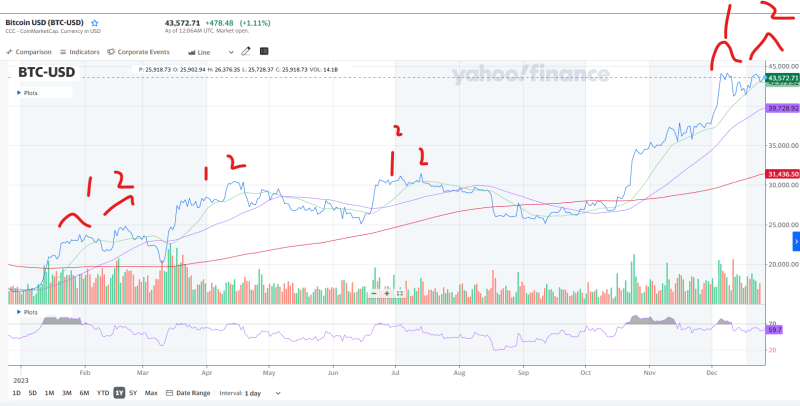Select the YTD time range
This screenshot has width=800, height=406.
tap(102, 393)
